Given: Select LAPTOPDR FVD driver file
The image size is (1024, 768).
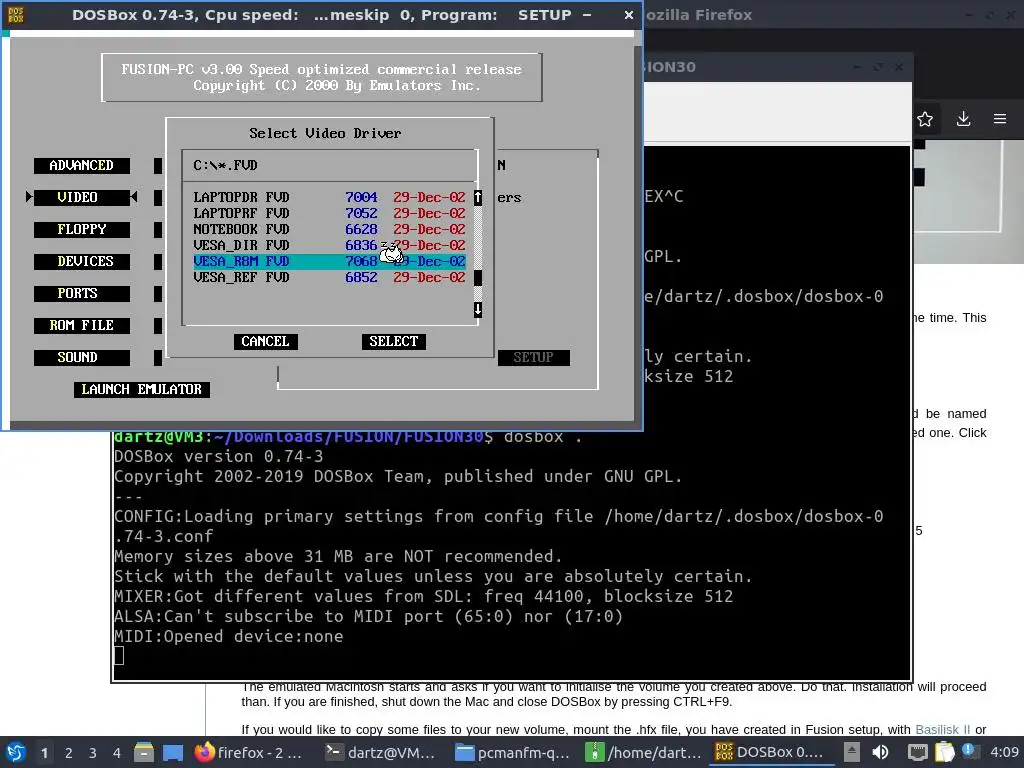Looking at the screenshot, I should (x=329, y=197).
